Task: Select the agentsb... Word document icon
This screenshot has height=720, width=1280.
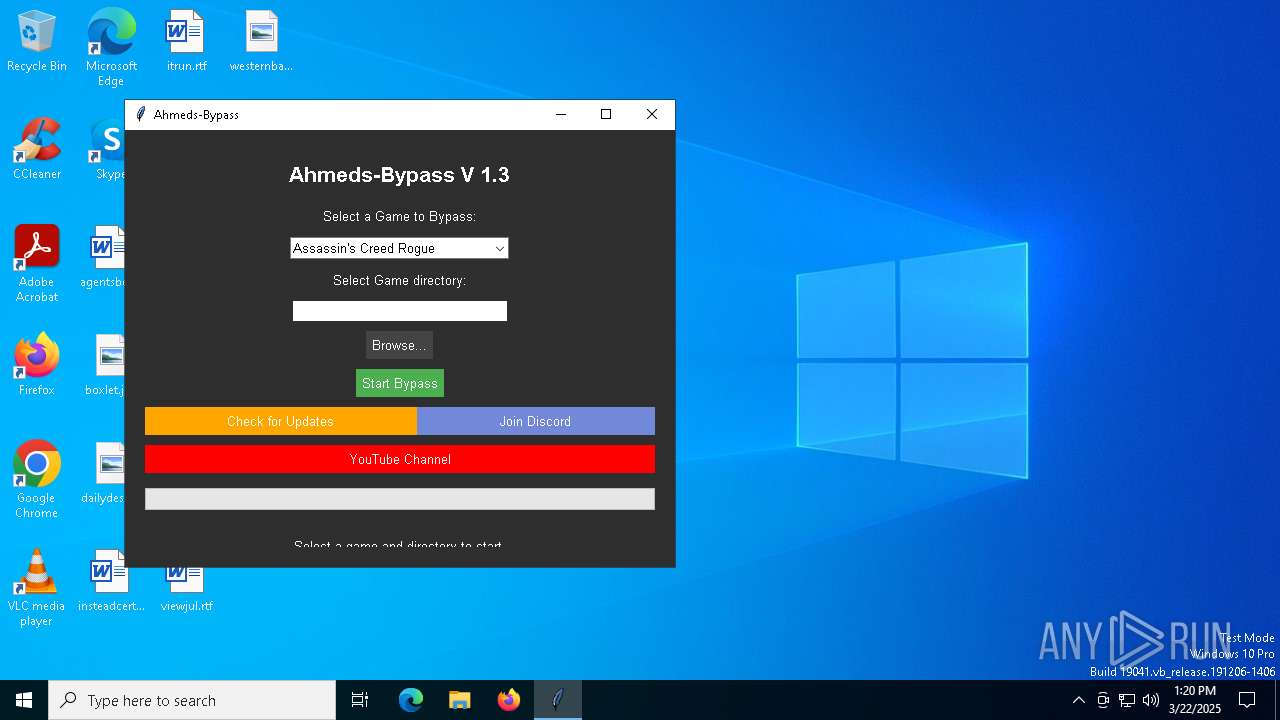Action: 105,256
